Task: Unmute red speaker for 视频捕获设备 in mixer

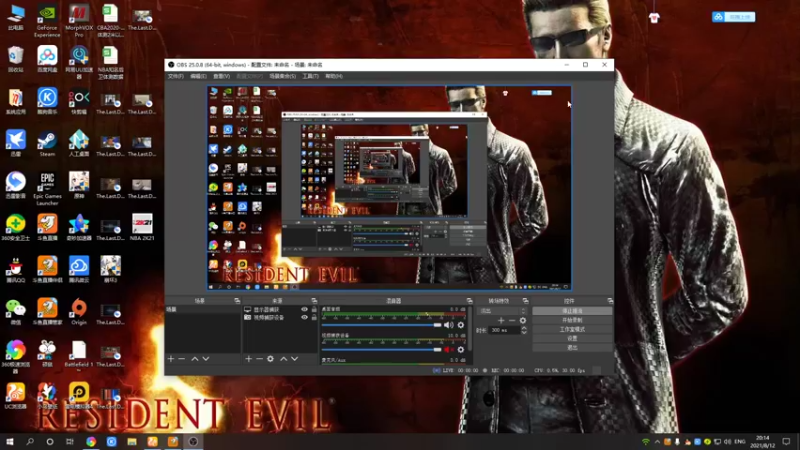Action: (x=448, y=349)
